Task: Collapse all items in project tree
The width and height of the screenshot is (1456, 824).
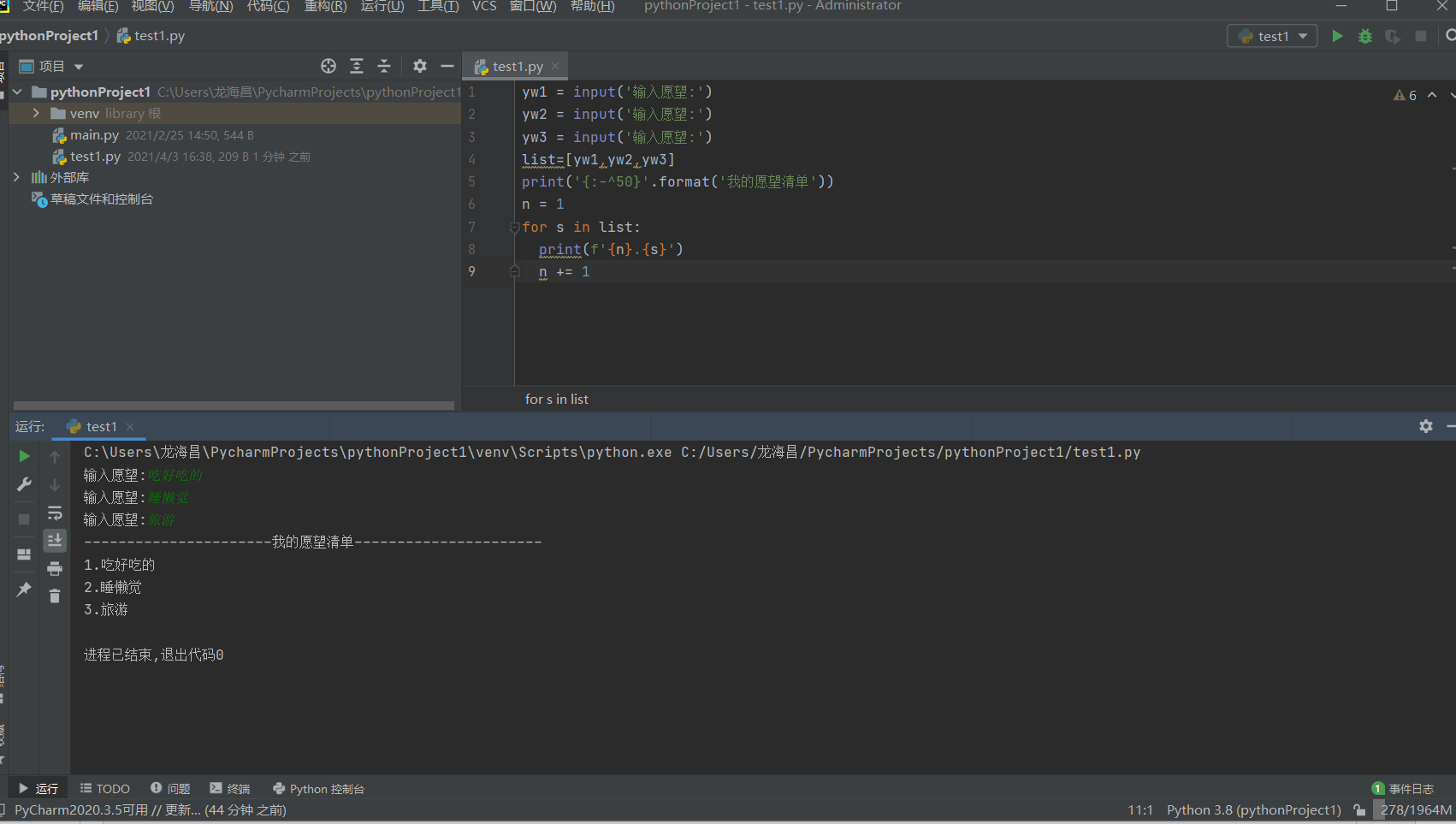Action: point(384,66)
